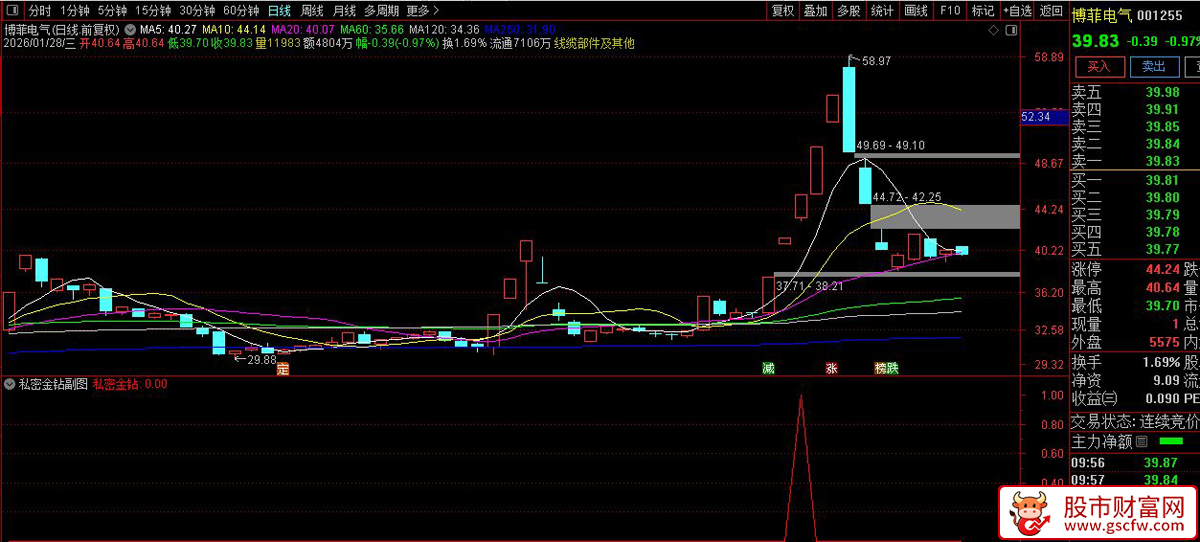Screen dimensions: 1200x542
Task: Click the 涨停 value 44.24
Action: [x=1162, y=269]
